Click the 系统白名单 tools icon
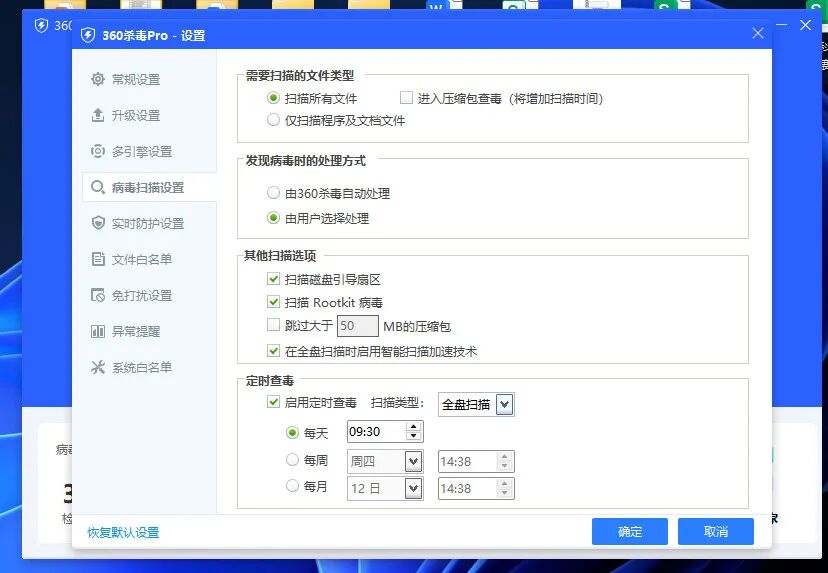The image size is (828, 573). pyautogui.click(x=98, y=367)
